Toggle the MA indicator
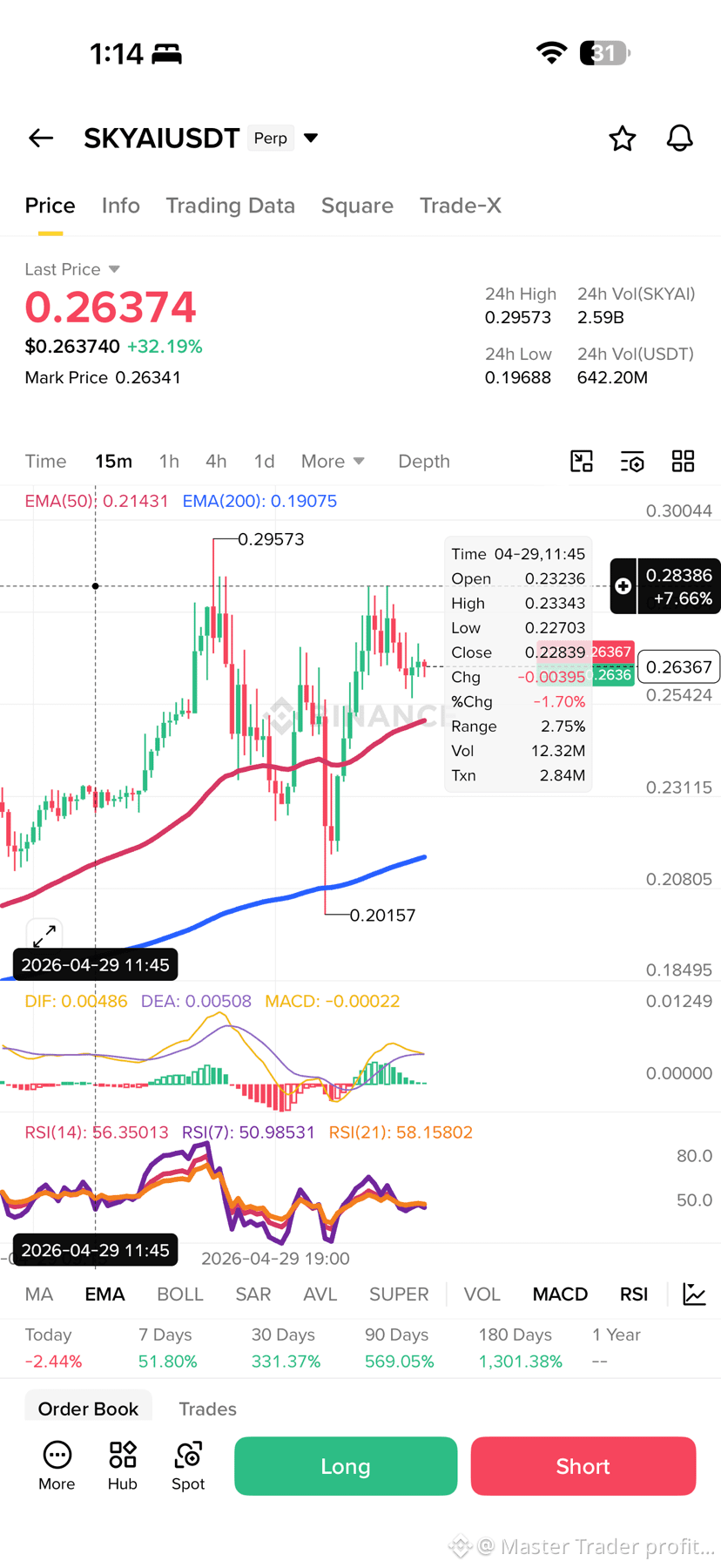The height and width of the screenshot is (1568, 721). pos(39,1294)
